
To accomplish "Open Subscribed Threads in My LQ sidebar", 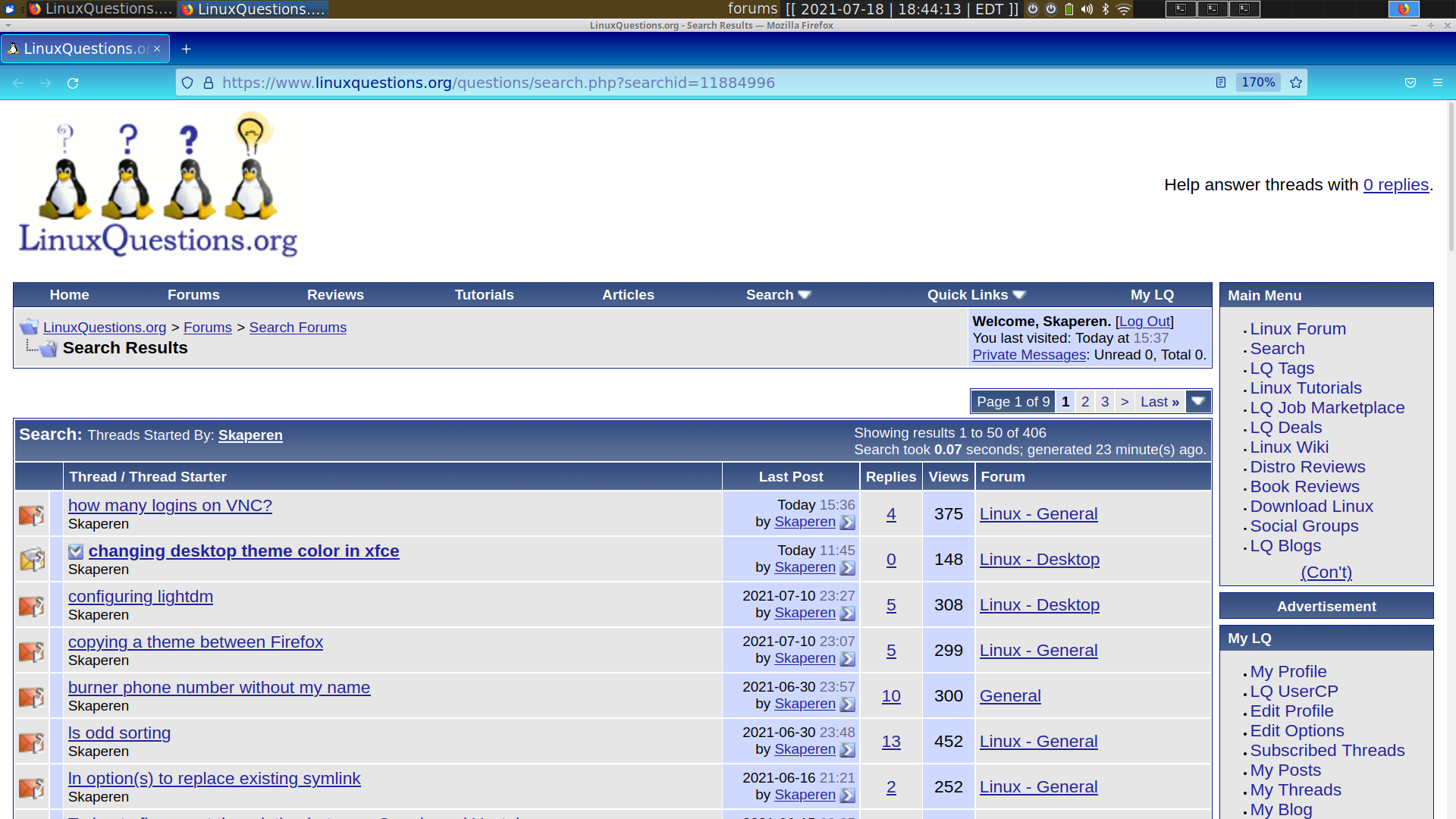I will [x=1327, y=751].
